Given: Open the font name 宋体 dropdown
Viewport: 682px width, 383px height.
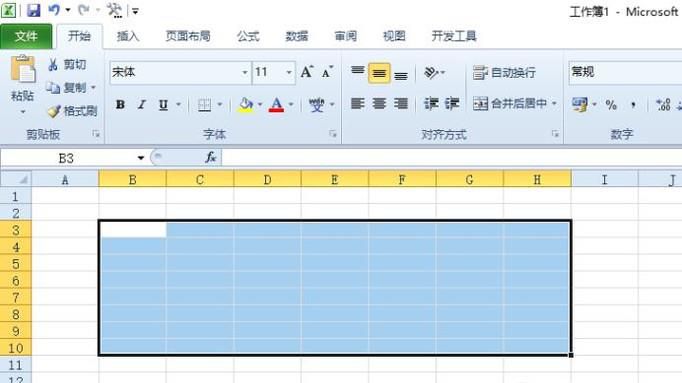Looking at the screenshot, I should tap(245, 72).
